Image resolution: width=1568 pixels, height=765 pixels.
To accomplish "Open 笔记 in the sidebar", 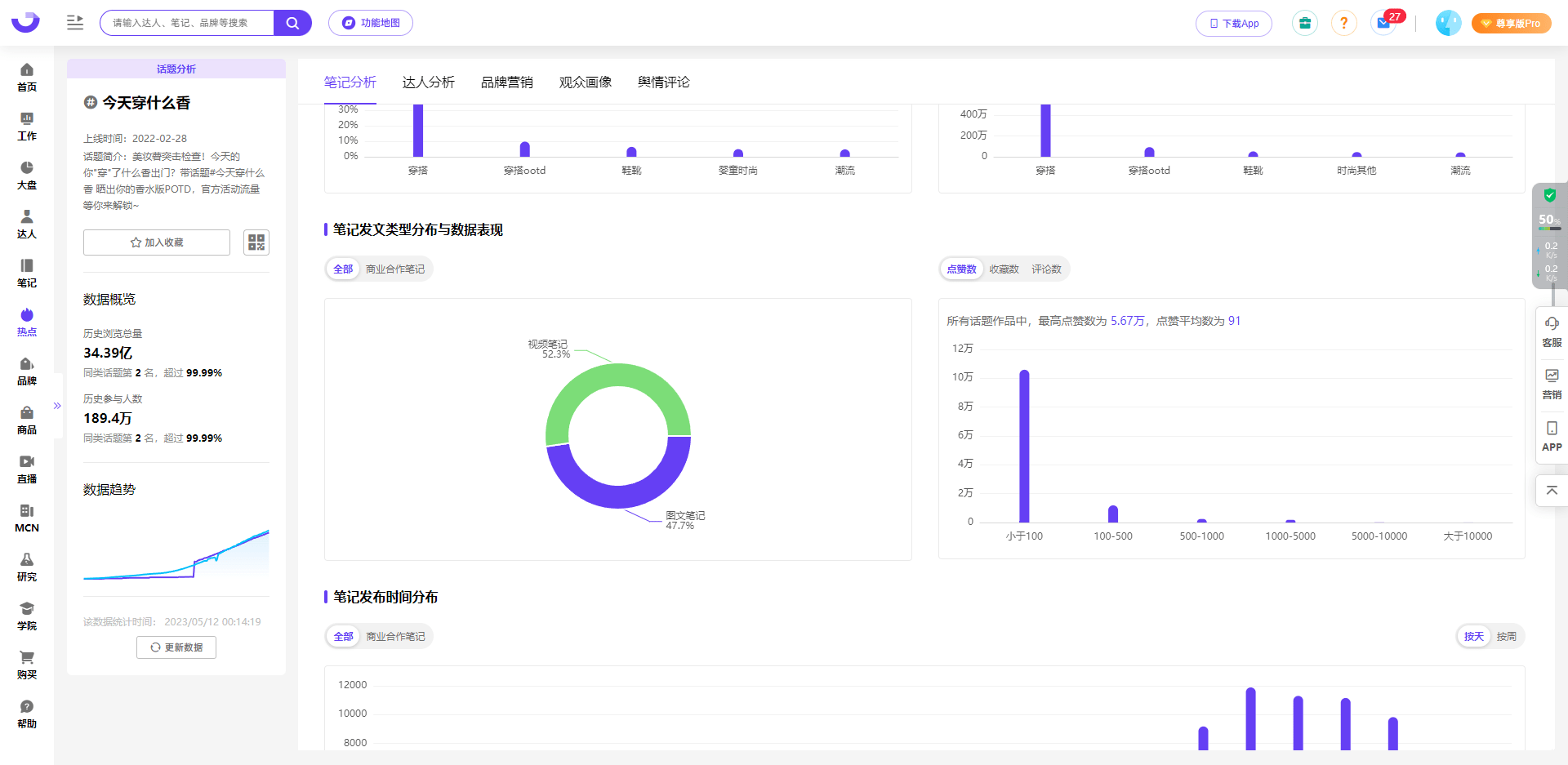I will pos(27,274).
